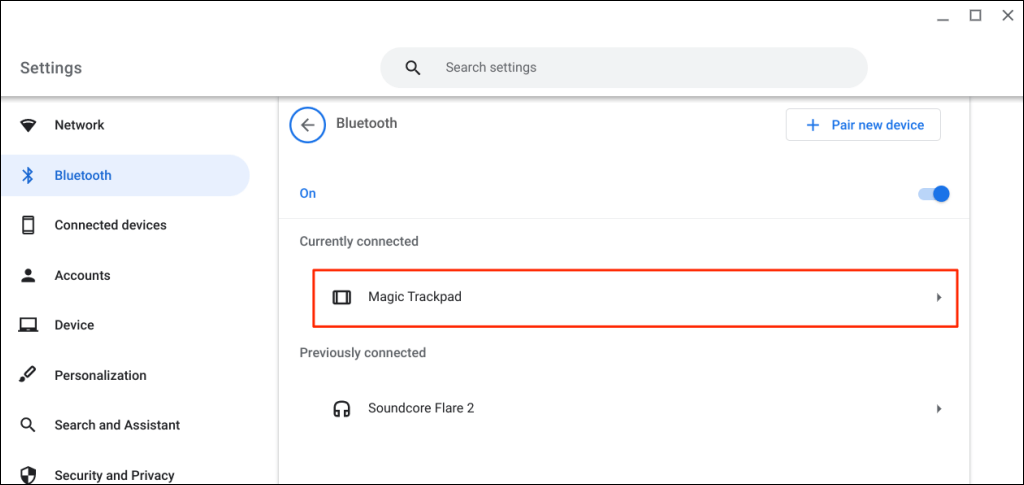The image size is (1024, 485).
Task: Expand Magic Trackpad details arrow
Action: click(x=939, y=297)
